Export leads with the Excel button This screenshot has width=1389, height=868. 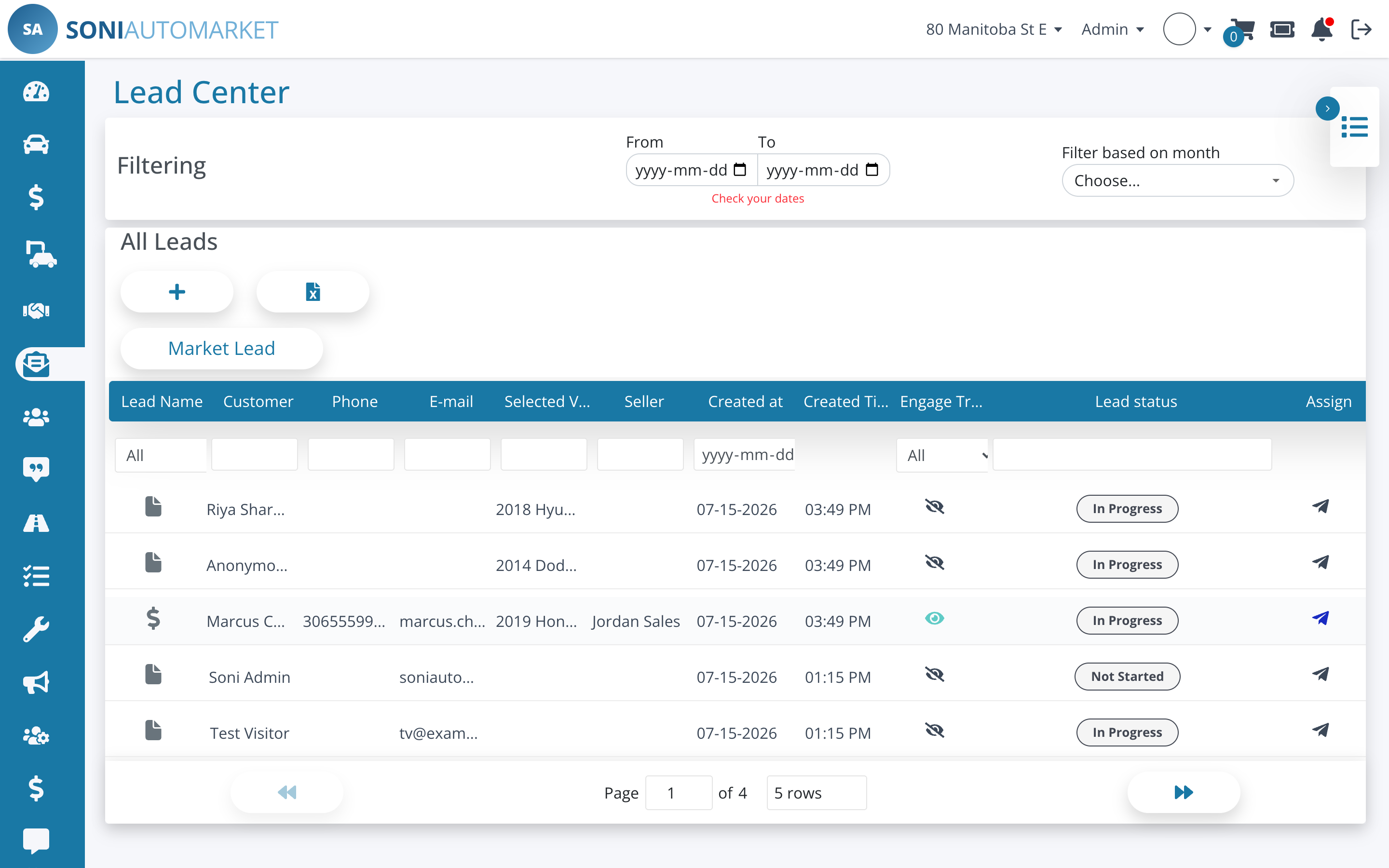pyautogui.click(x=312, y=292)
